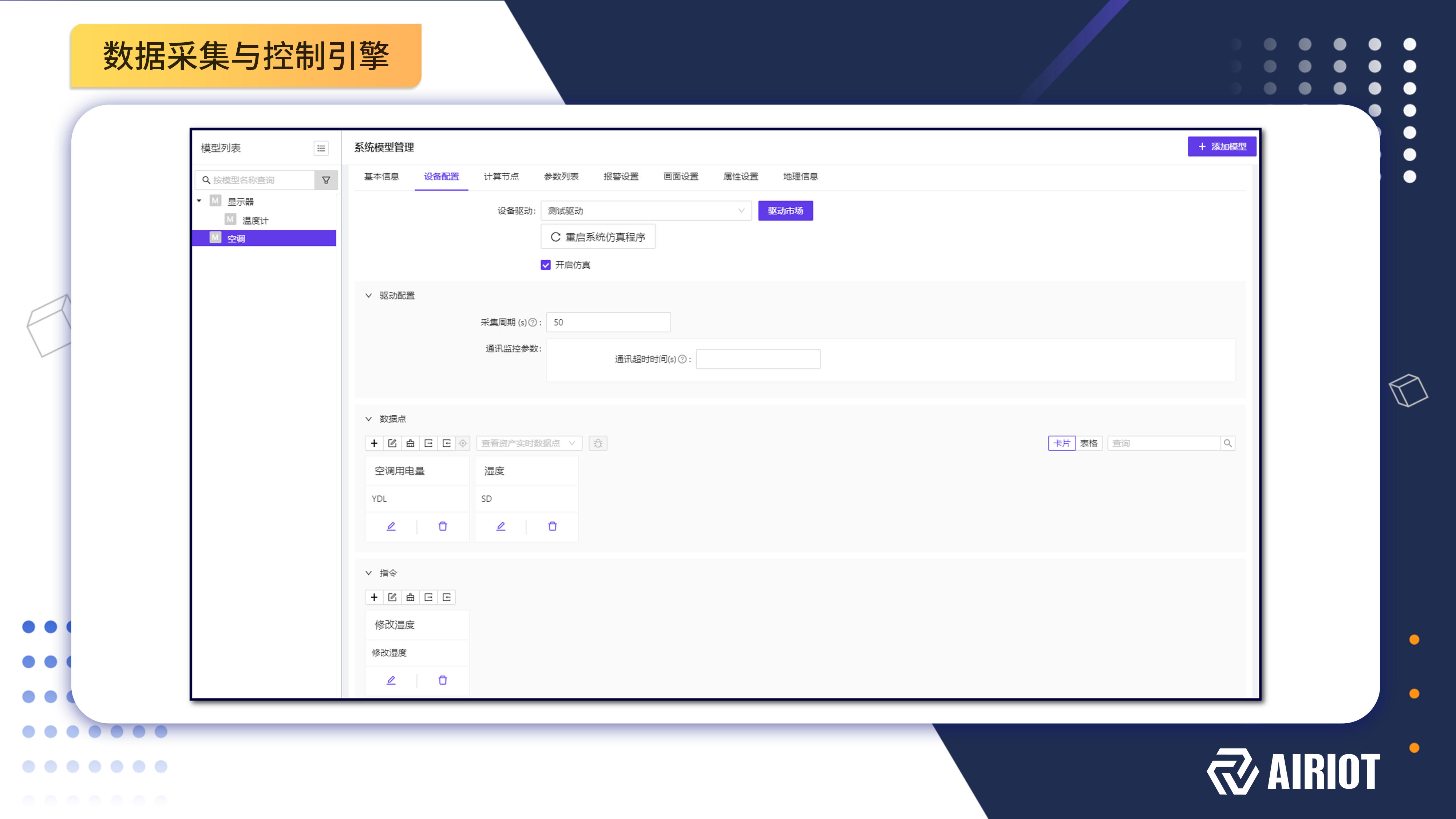Click the list icon in 模型列表 header

[320, 148]
